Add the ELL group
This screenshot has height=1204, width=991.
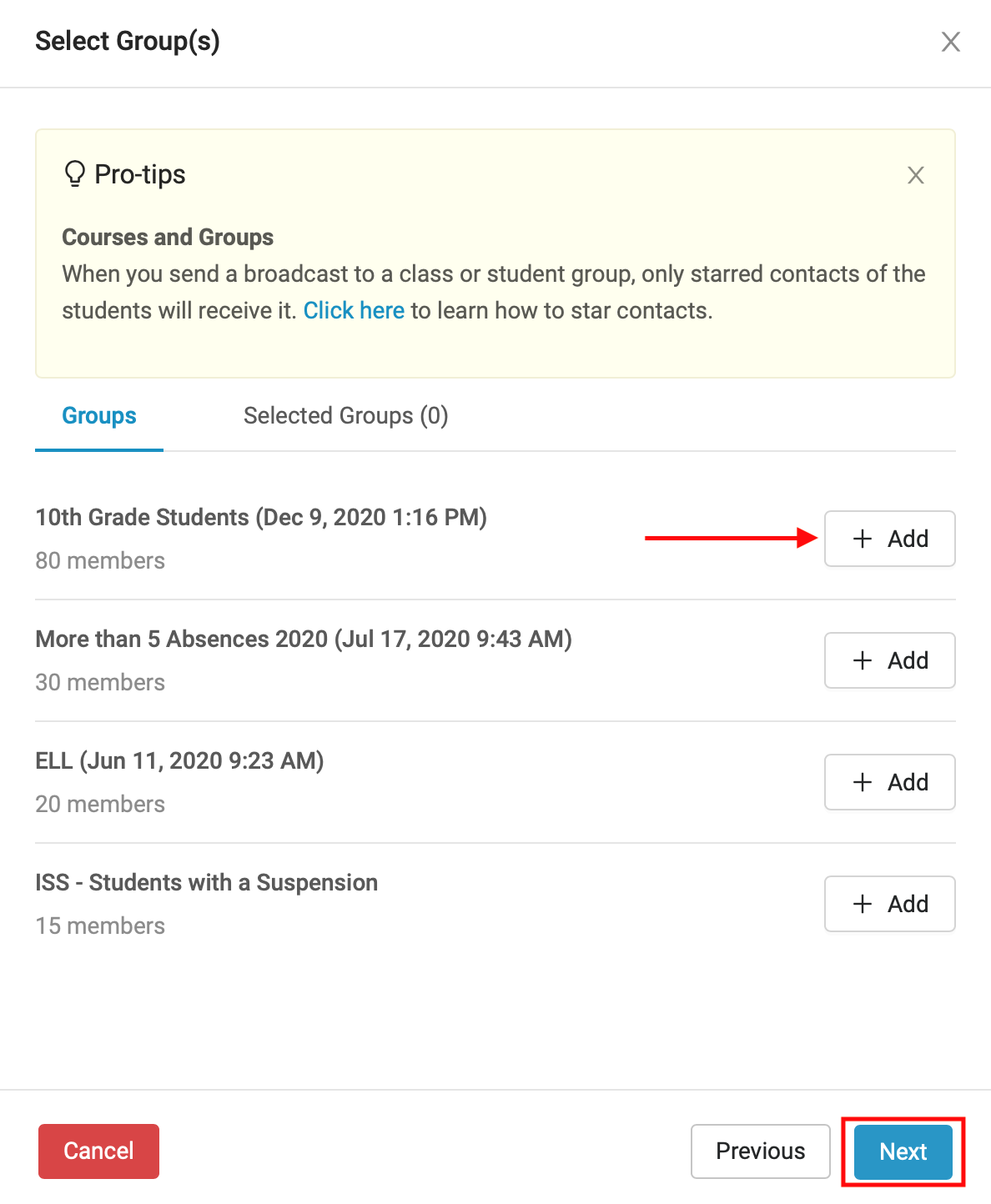coord(889,782)
